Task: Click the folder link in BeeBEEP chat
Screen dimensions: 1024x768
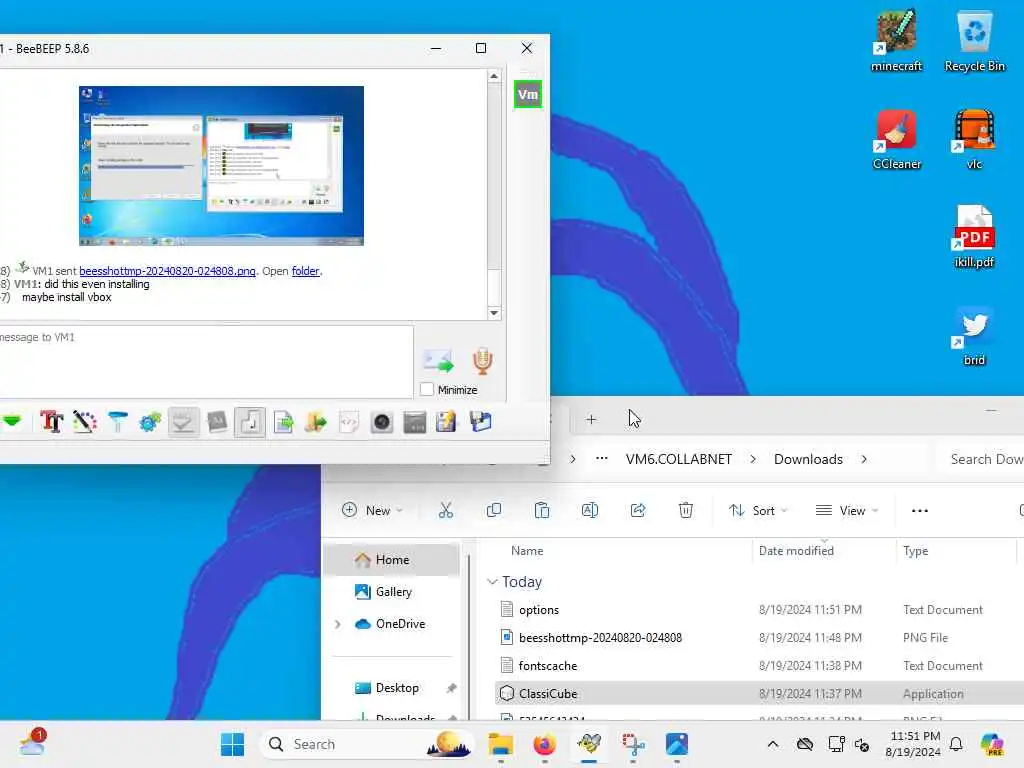Action: 305,271
